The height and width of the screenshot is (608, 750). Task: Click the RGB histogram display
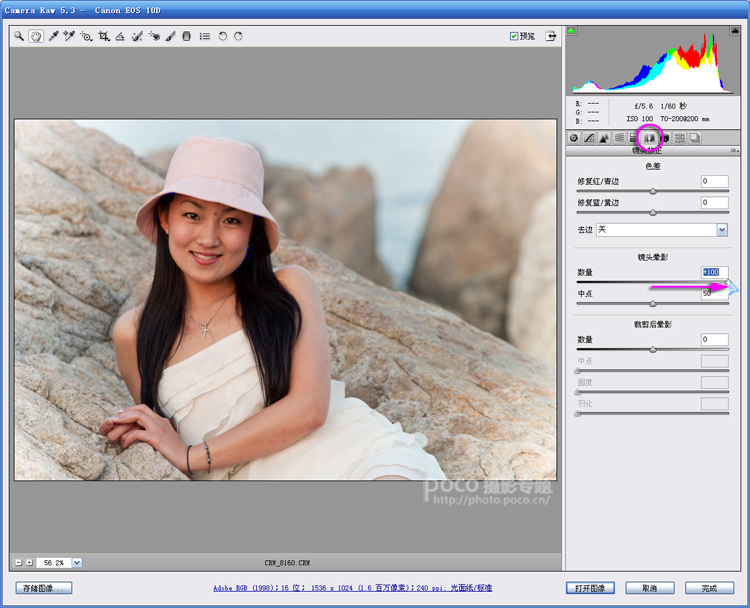click(x=652, y=61)
